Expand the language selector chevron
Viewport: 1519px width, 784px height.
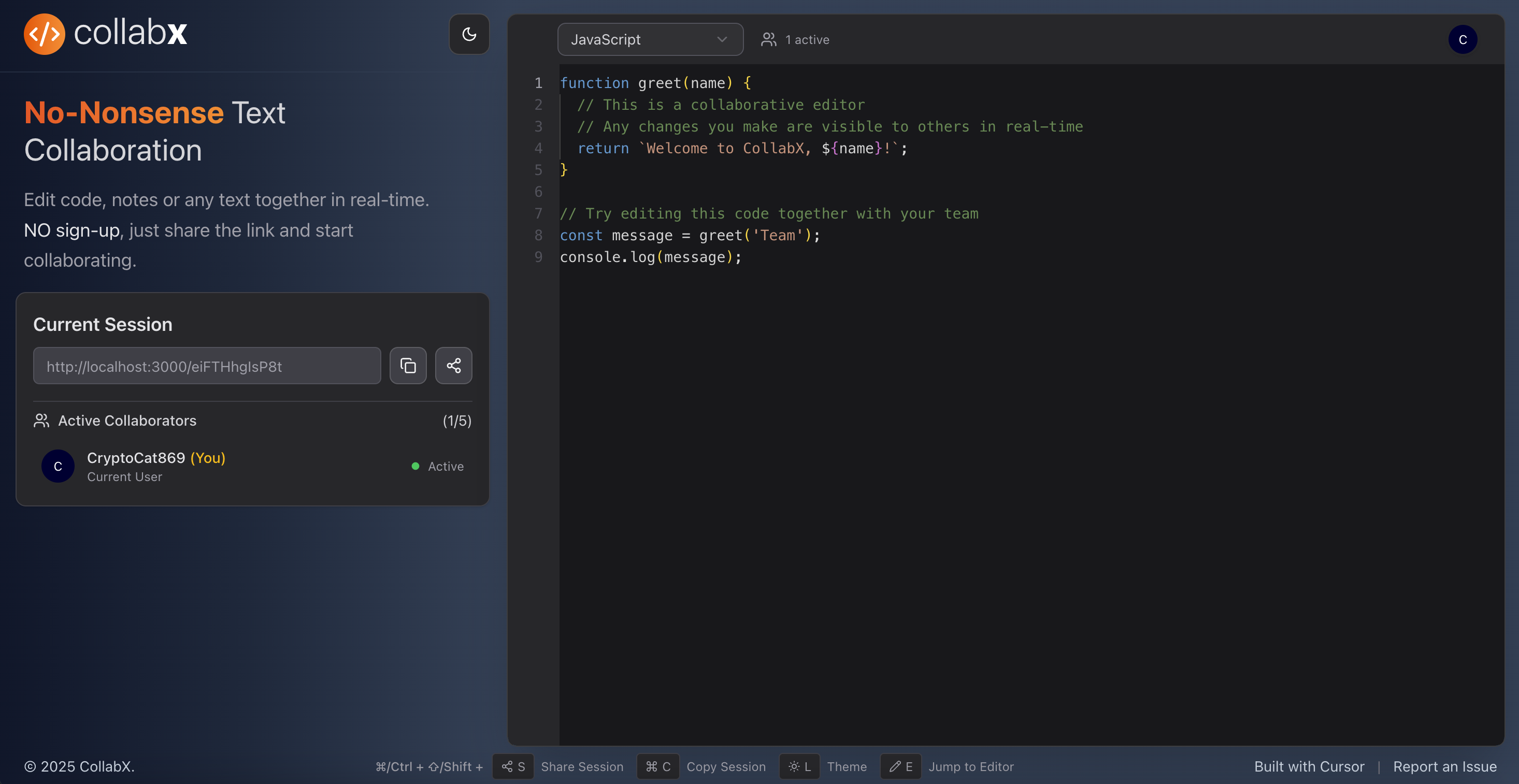722,39
